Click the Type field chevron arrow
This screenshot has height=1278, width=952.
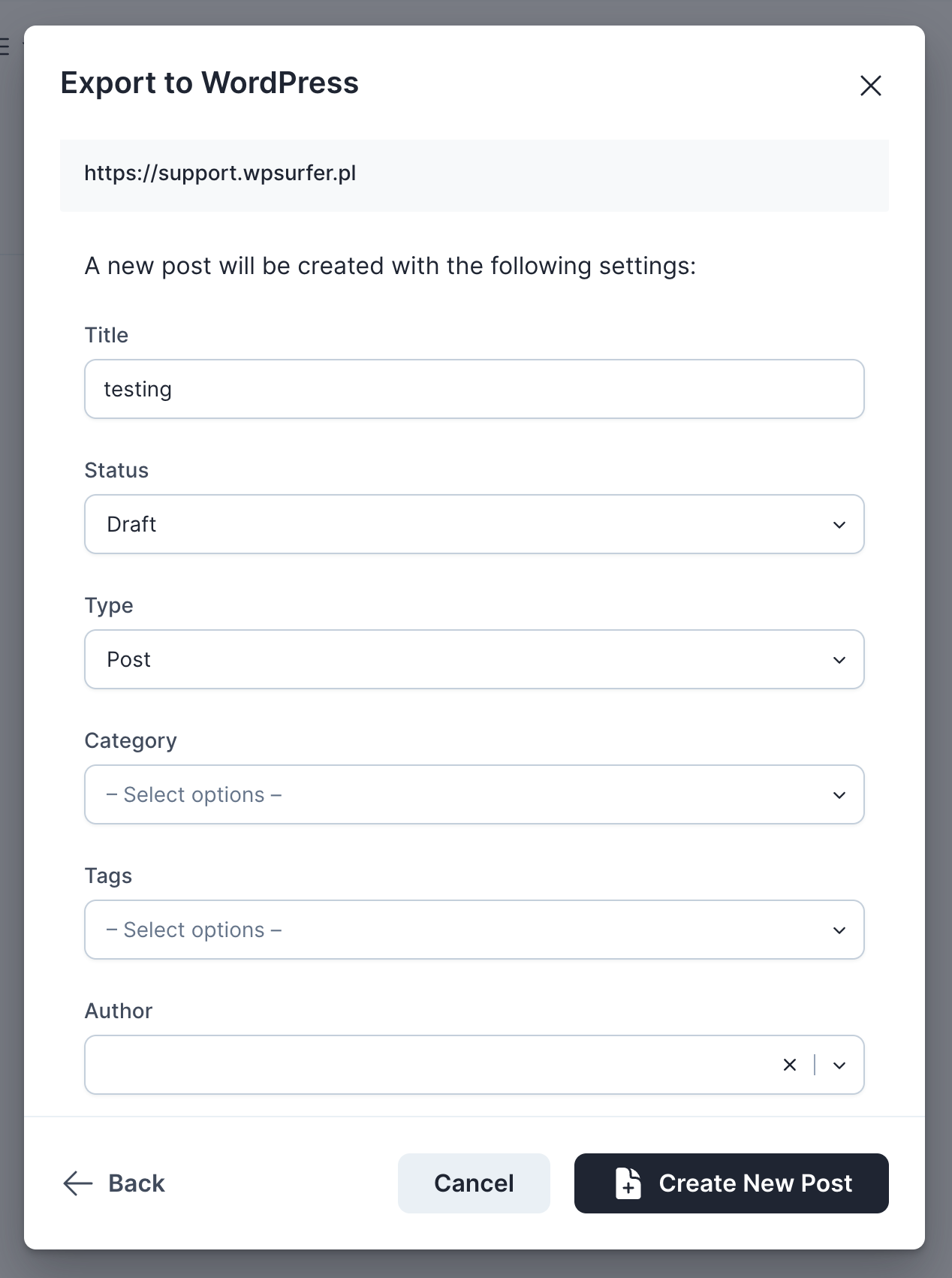[x=839, y=660]
